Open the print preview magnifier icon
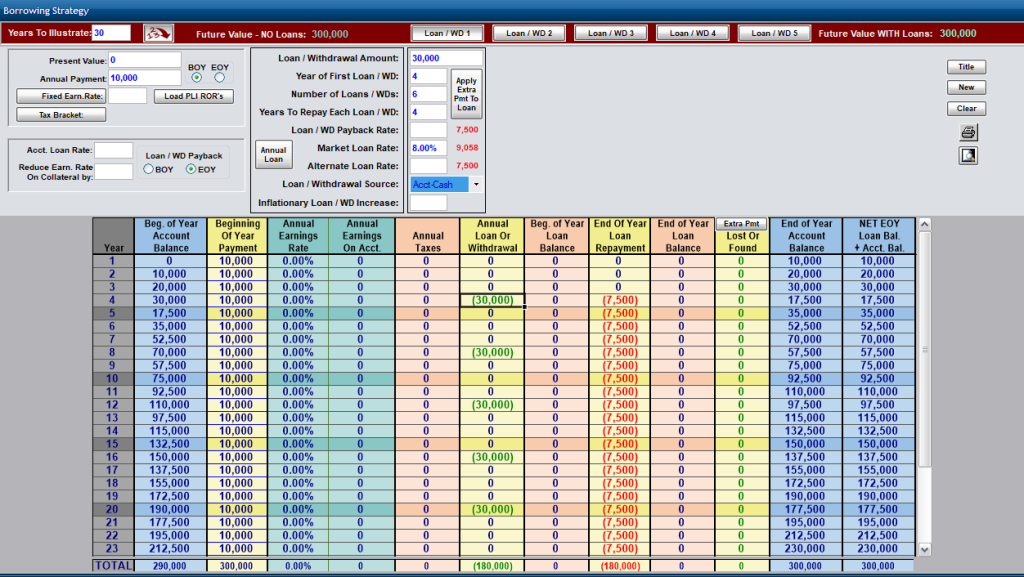1024x577 pixels. tap(968, 155)
